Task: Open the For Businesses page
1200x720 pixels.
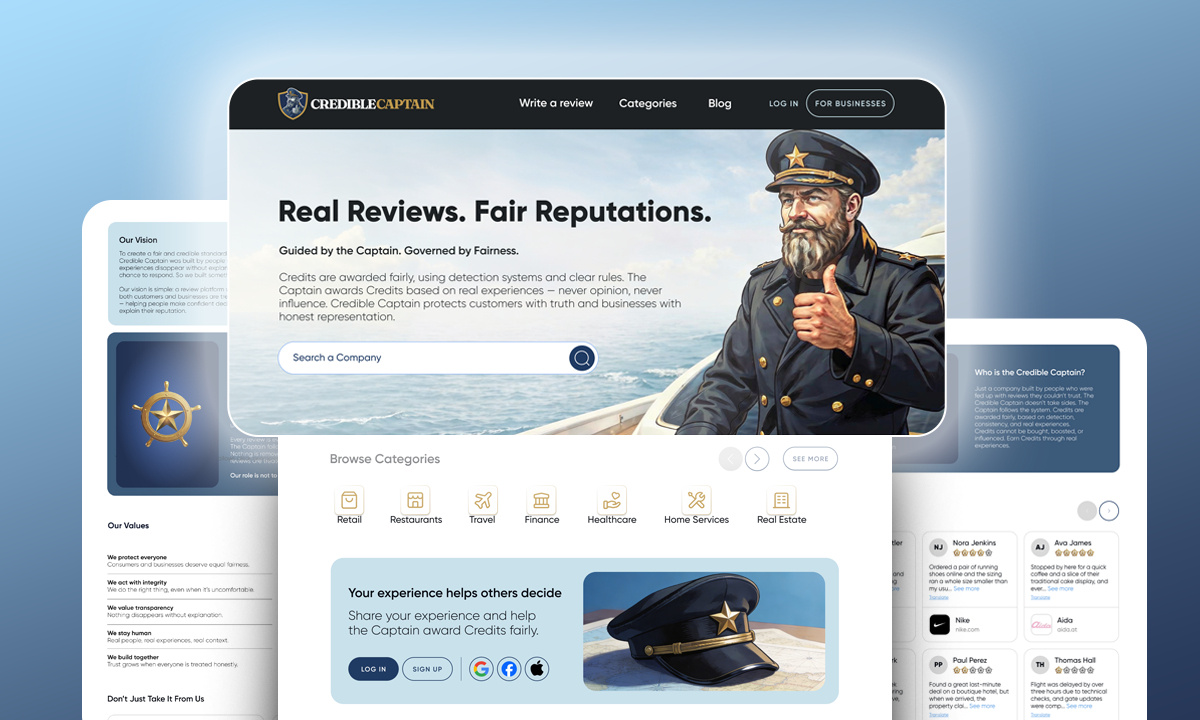Action: 850,103
